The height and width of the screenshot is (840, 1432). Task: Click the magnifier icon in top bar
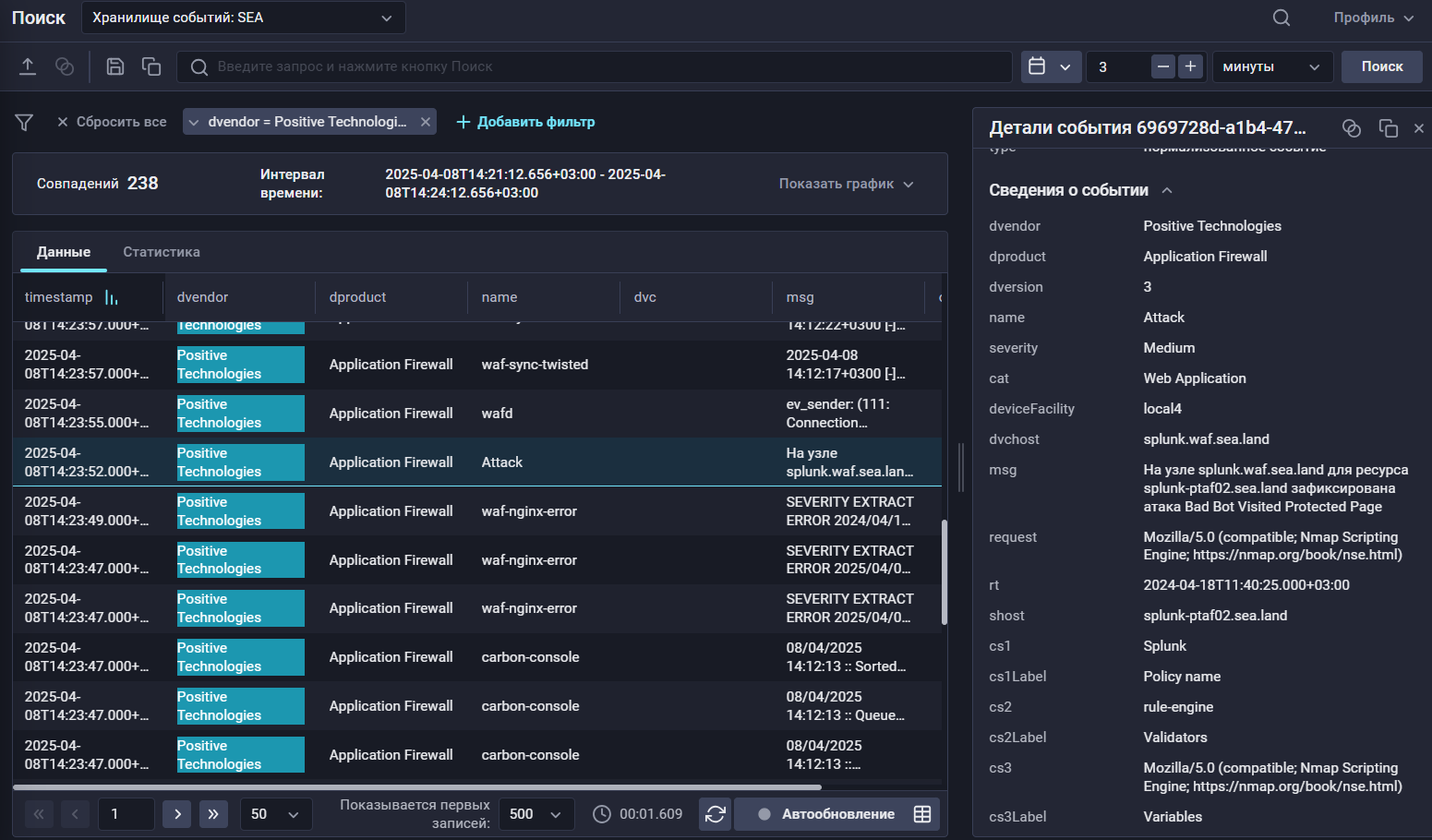pos(1281,18)
